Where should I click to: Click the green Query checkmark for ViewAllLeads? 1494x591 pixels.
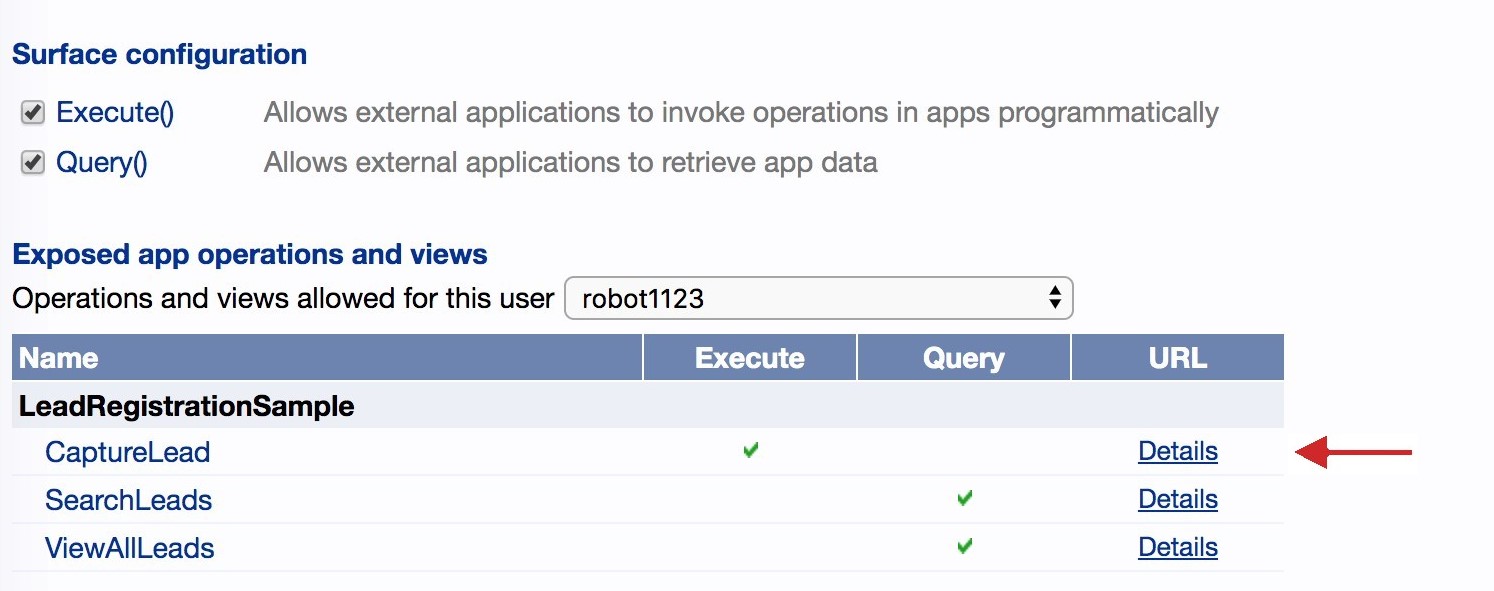tap(964, 546)
